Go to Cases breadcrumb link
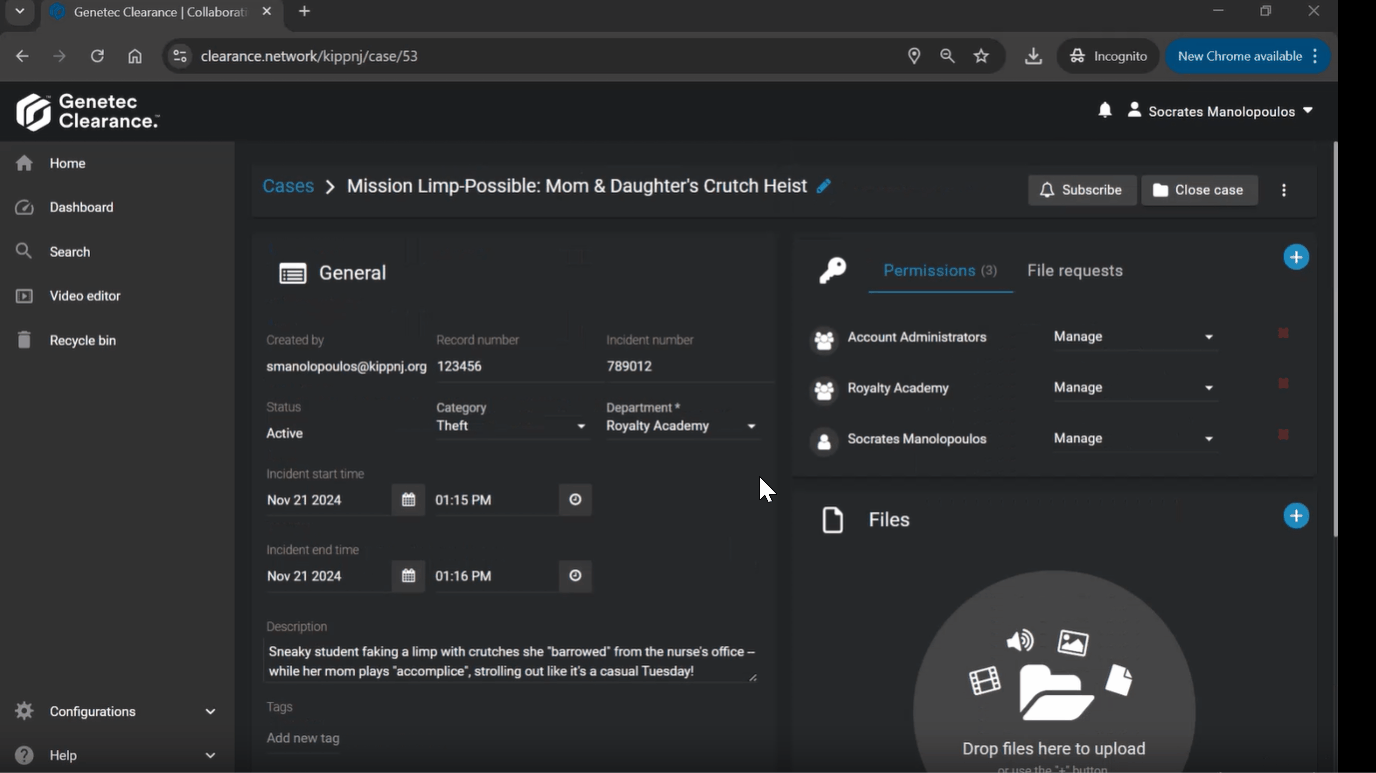The image size is (1376, 773). click(x=288, y=186)
